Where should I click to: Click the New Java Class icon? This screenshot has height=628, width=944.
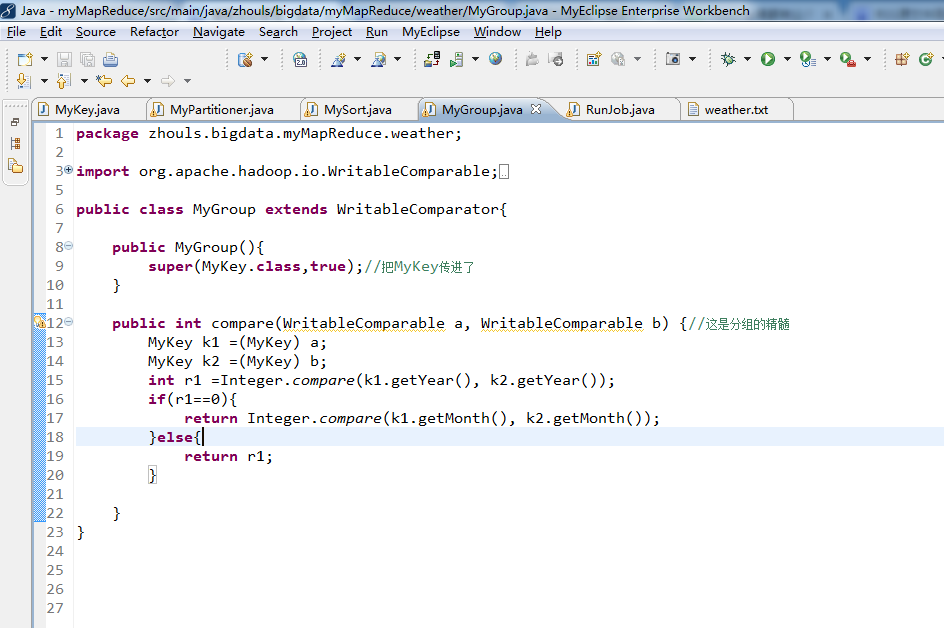point(926,59)
